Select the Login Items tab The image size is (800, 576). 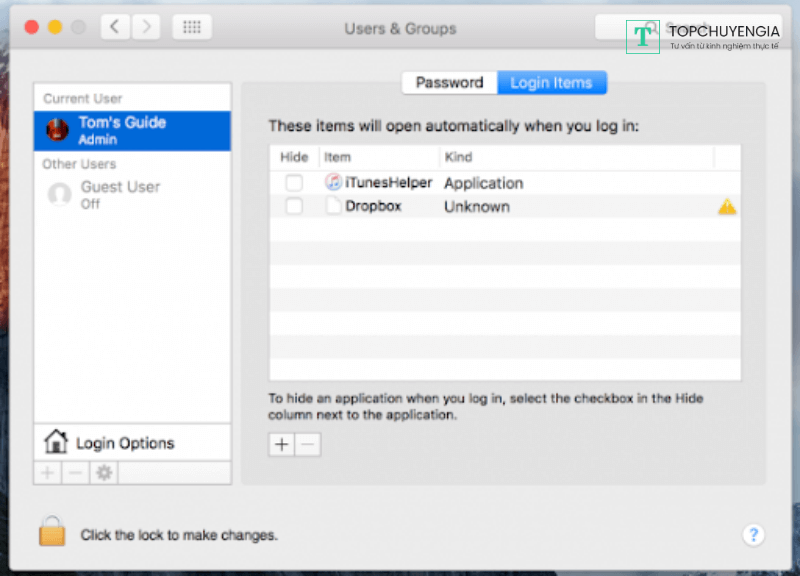point(551,83)
